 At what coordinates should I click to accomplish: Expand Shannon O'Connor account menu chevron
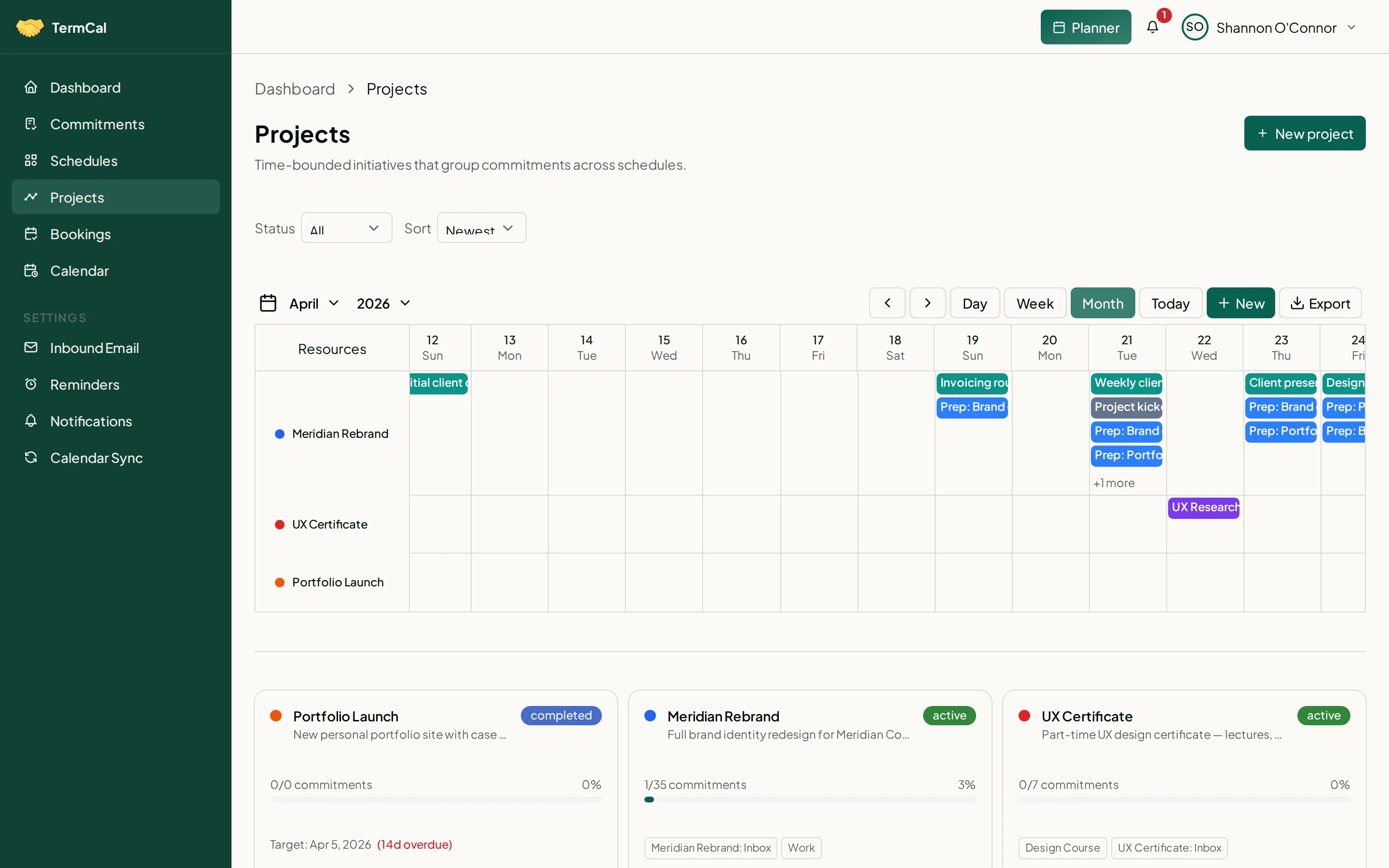tap(1351, 27)
